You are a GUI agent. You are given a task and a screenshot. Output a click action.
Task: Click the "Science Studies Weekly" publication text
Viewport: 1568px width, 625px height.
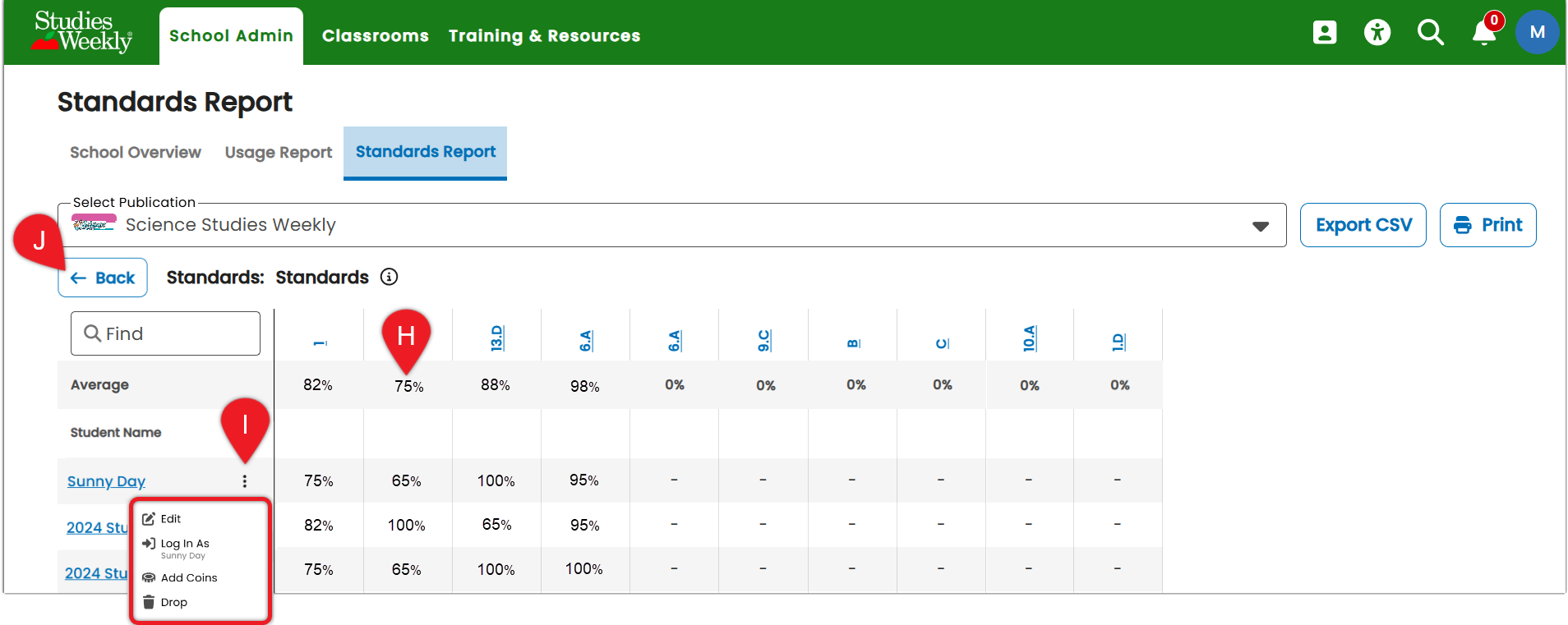(x=231, y=225)
